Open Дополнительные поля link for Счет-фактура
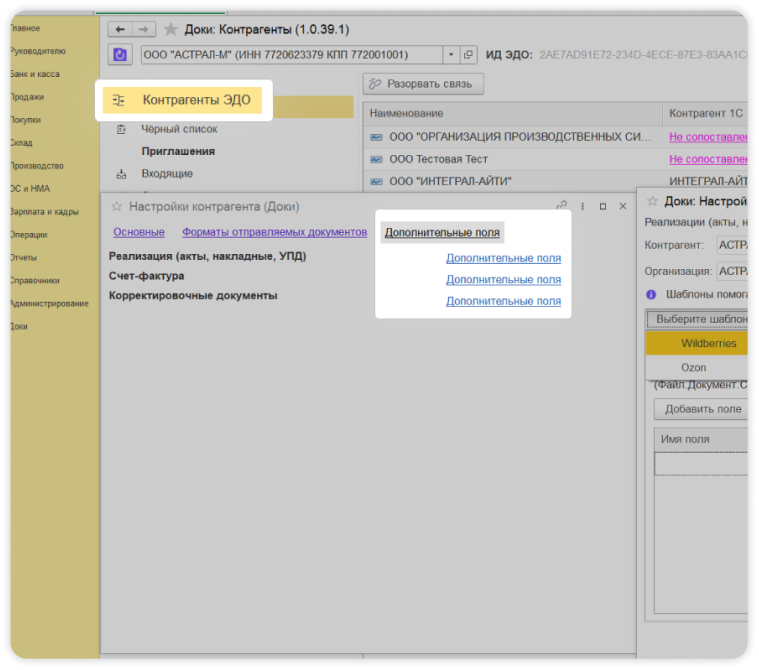This screenshot has width=759, height=670. (x=503, y=279)
